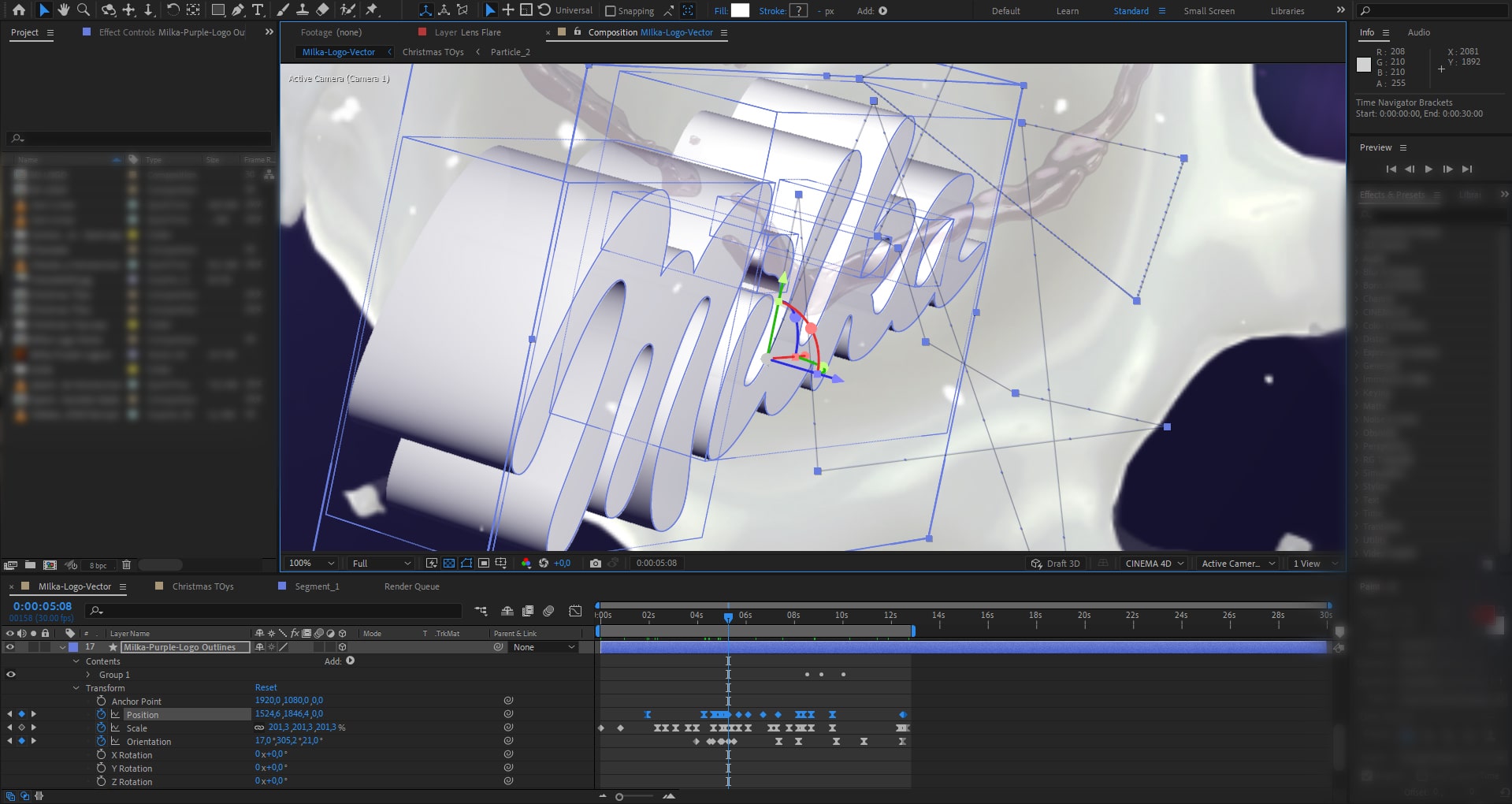
Task: Select the Rotation tool
Action: click(173, 10)
